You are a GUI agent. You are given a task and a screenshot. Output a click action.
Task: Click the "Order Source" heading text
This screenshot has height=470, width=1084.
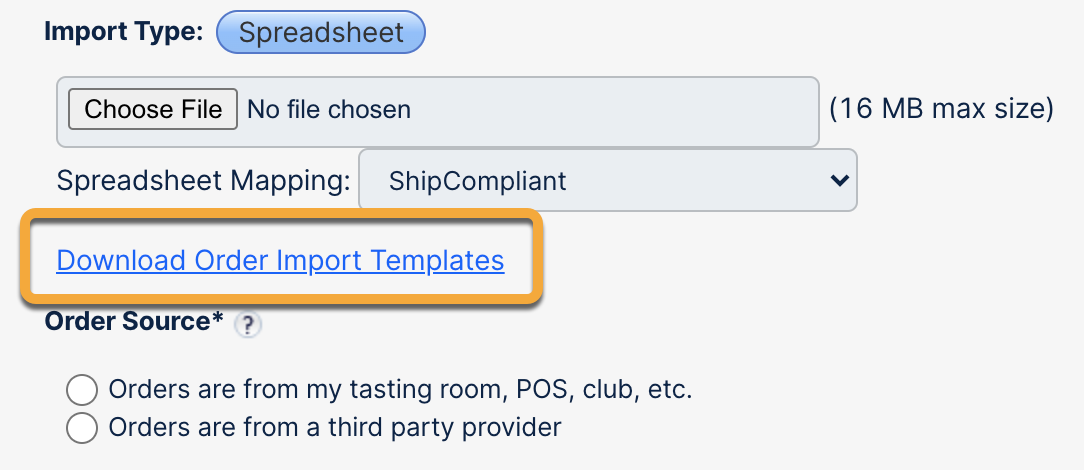[x=126, y=322]
